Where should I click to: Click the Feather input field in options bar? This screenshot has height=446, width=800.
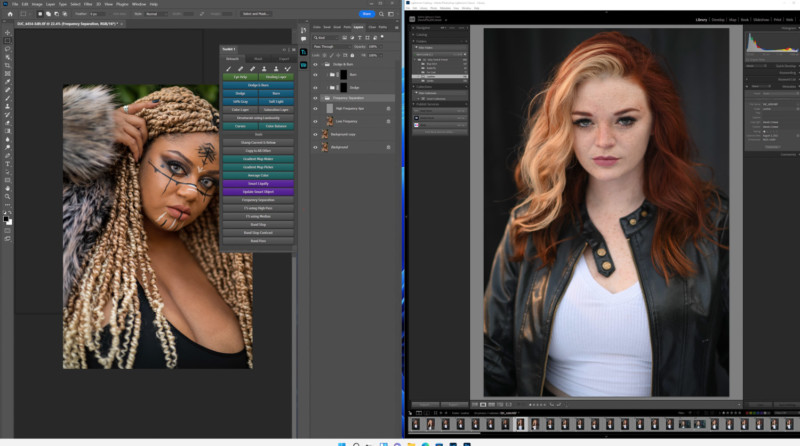(96, 14)
